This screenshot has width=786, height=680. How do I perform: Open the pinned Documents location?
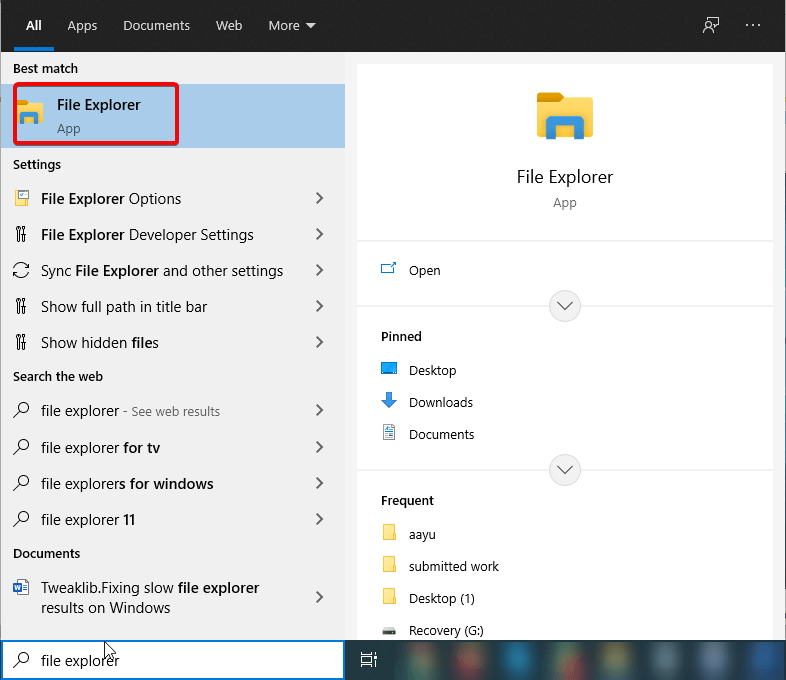tap(441, 434)
